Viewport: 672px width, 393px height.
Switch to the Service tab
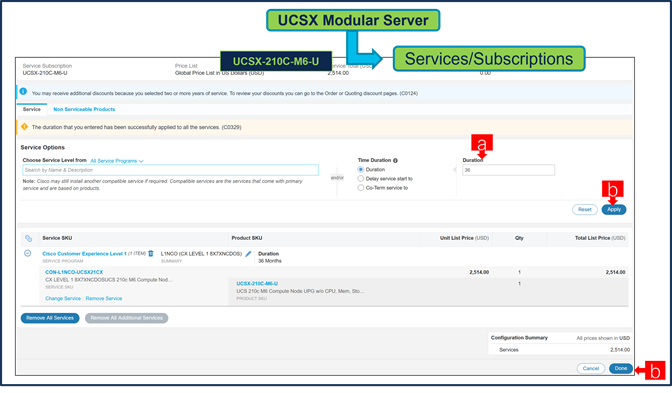point(32,109)
